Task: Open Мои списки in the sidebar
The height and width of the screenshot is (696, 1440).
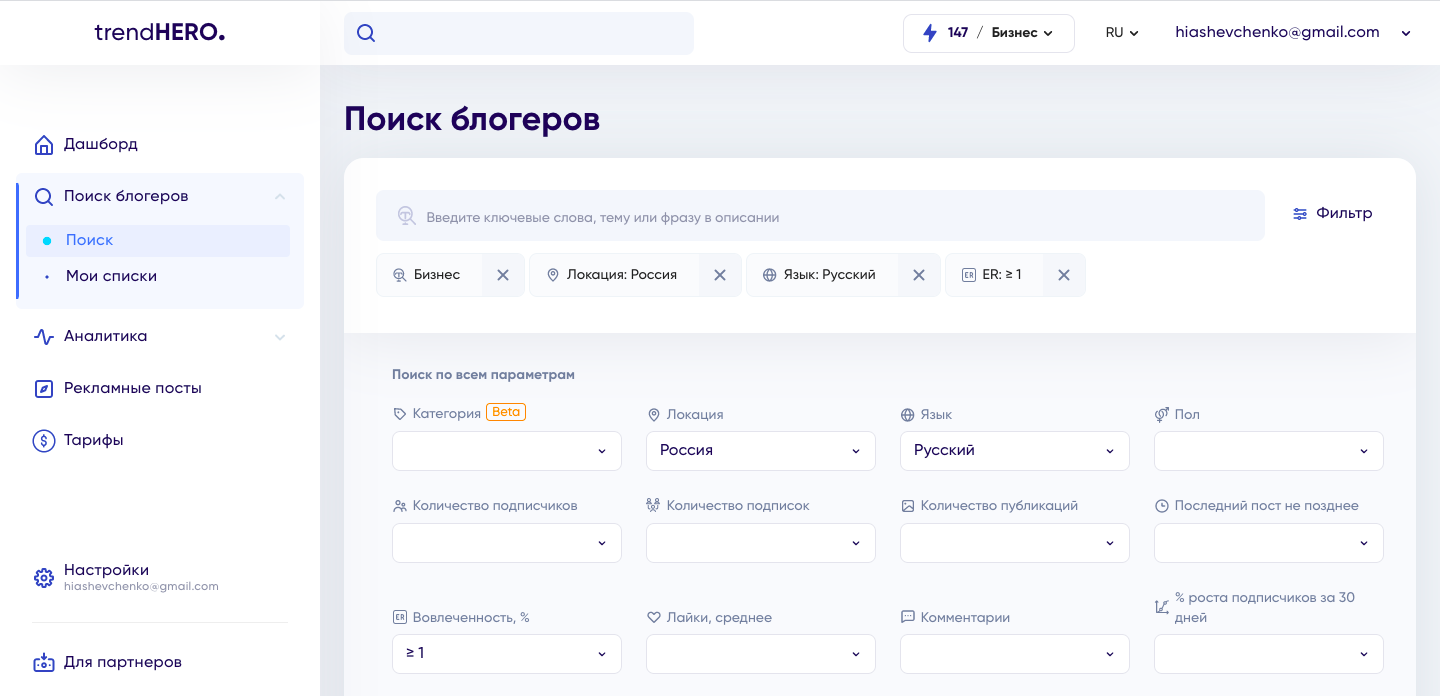Action: click(x=111, y=276)
